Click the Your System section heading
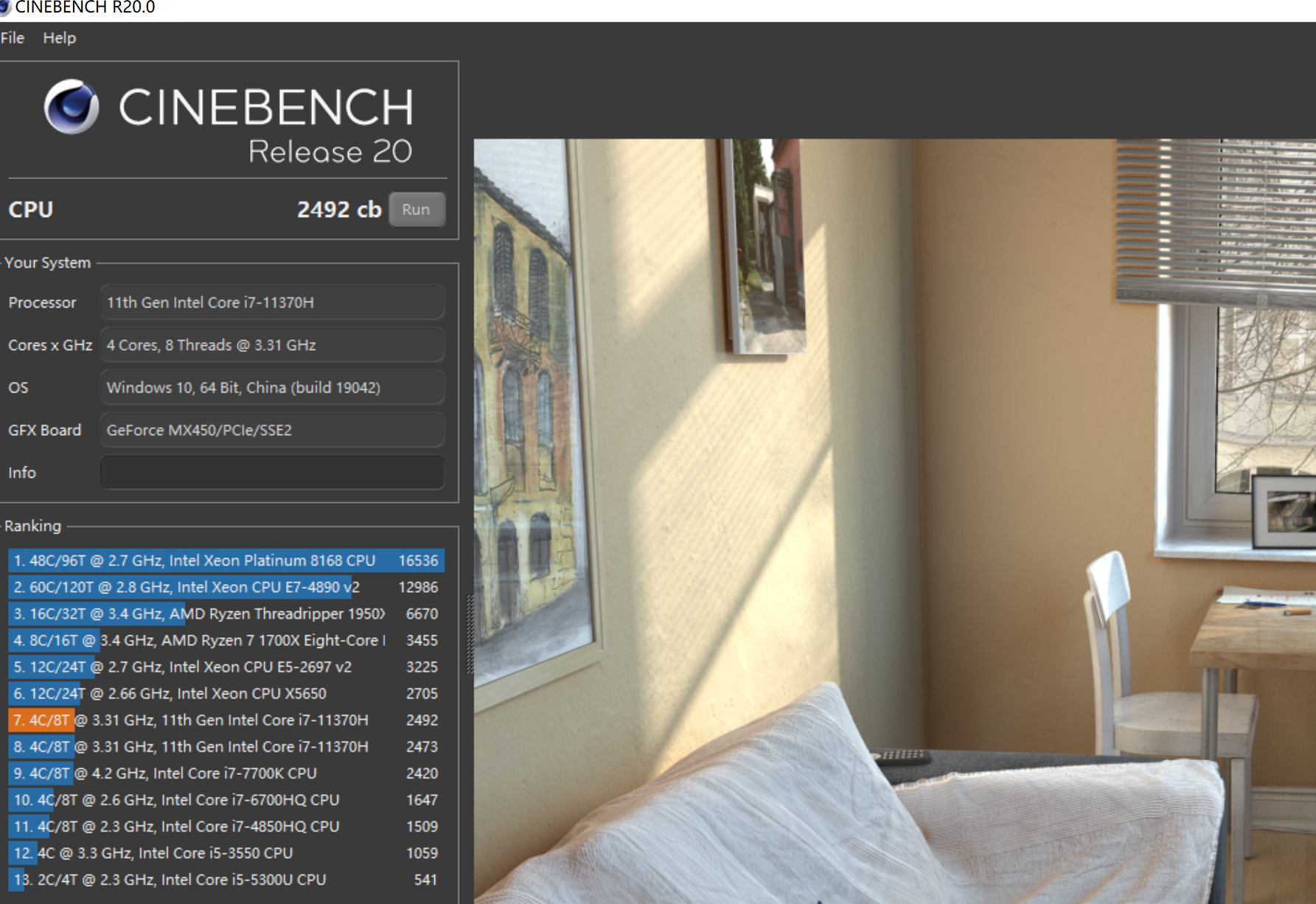Viewport: 1316px width, 904px height. [47, 262]
